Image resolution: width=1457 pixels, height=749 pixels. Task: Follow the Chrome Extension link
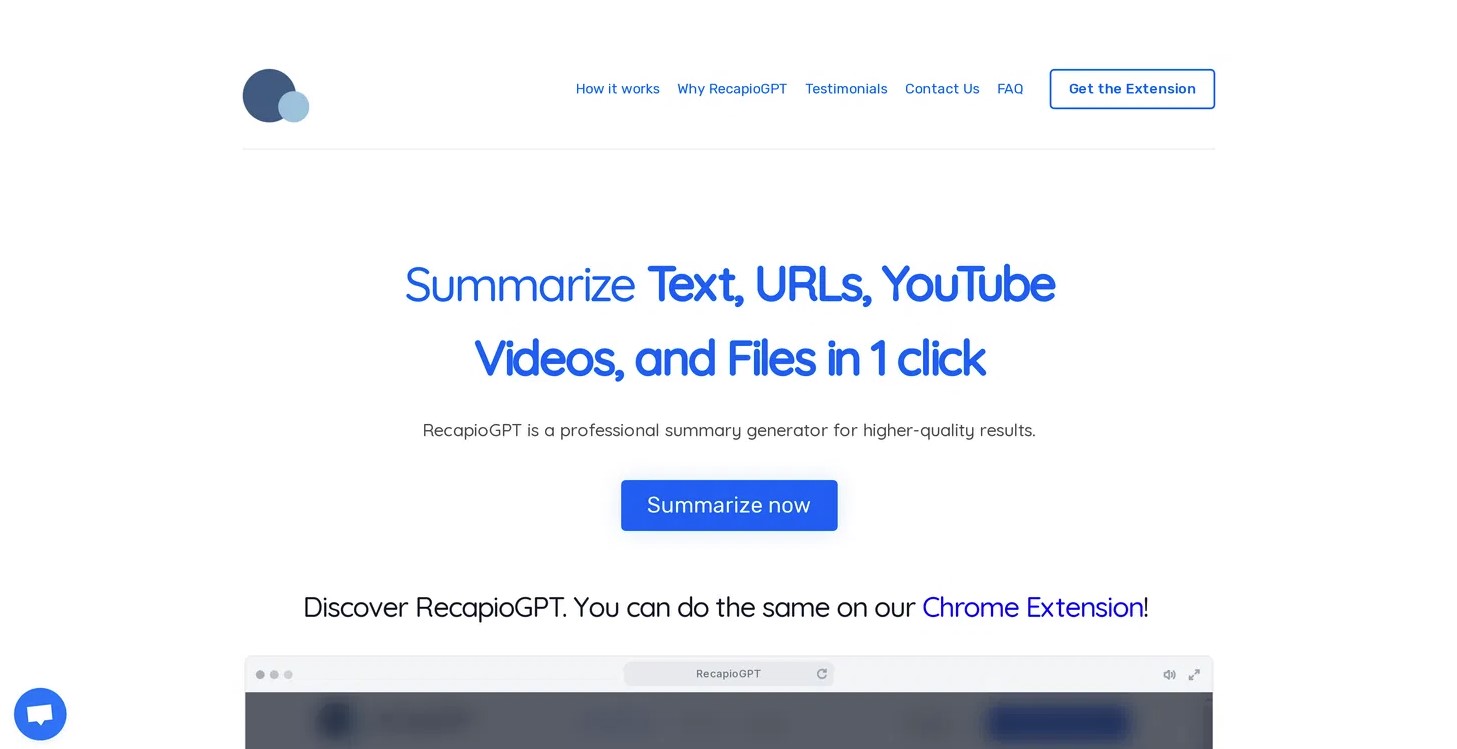(1033, 607)
